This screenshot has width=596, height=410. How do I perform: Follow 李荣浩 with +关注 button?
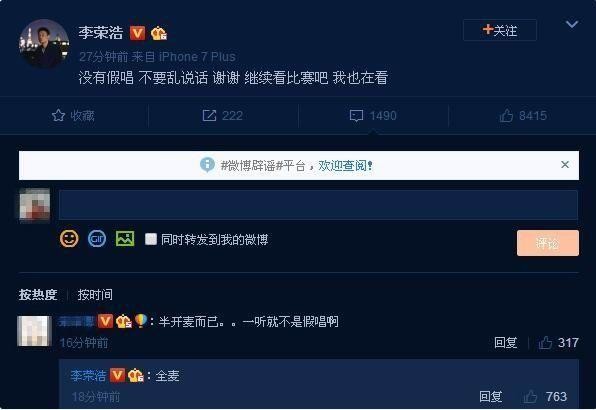(x=500, y=30)
